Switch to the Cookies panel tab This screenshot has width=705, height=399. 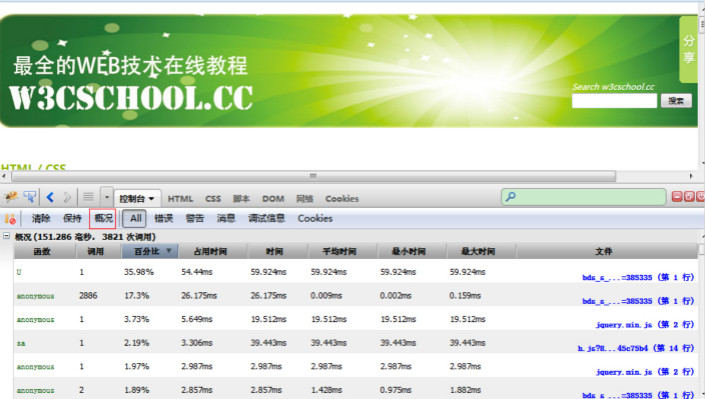342,198
